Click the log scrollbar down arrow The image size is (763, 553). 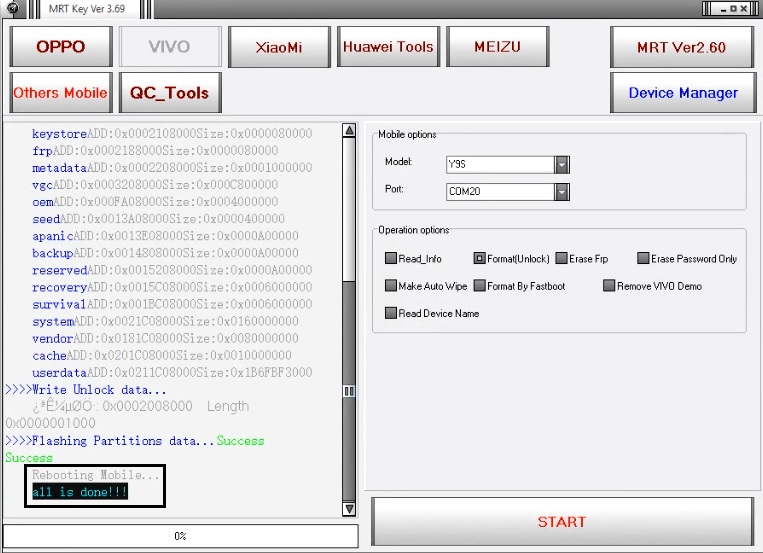click(x=349, y=509)
